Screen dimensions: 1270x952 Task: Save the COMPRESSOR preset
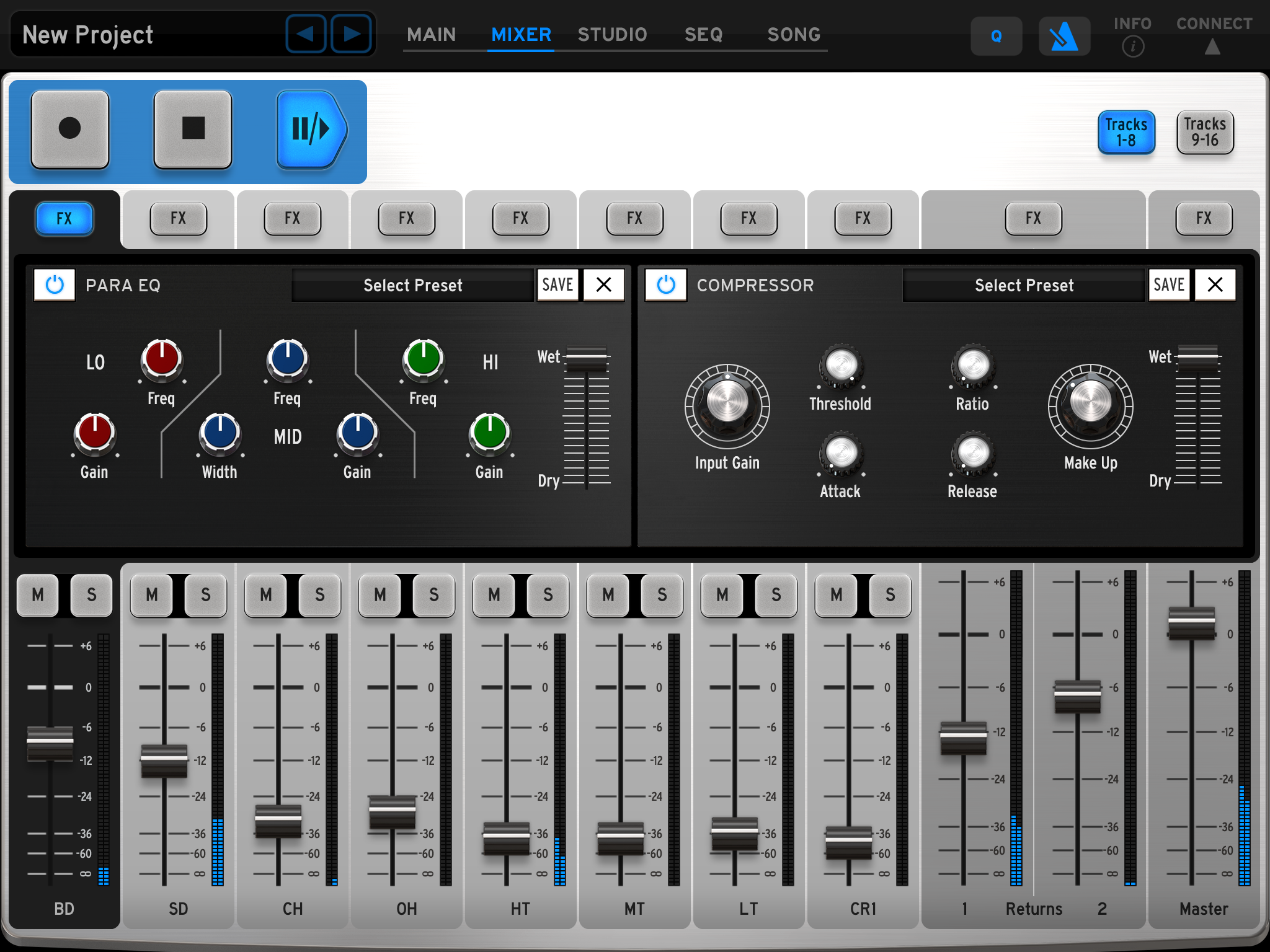[1169, 285]
